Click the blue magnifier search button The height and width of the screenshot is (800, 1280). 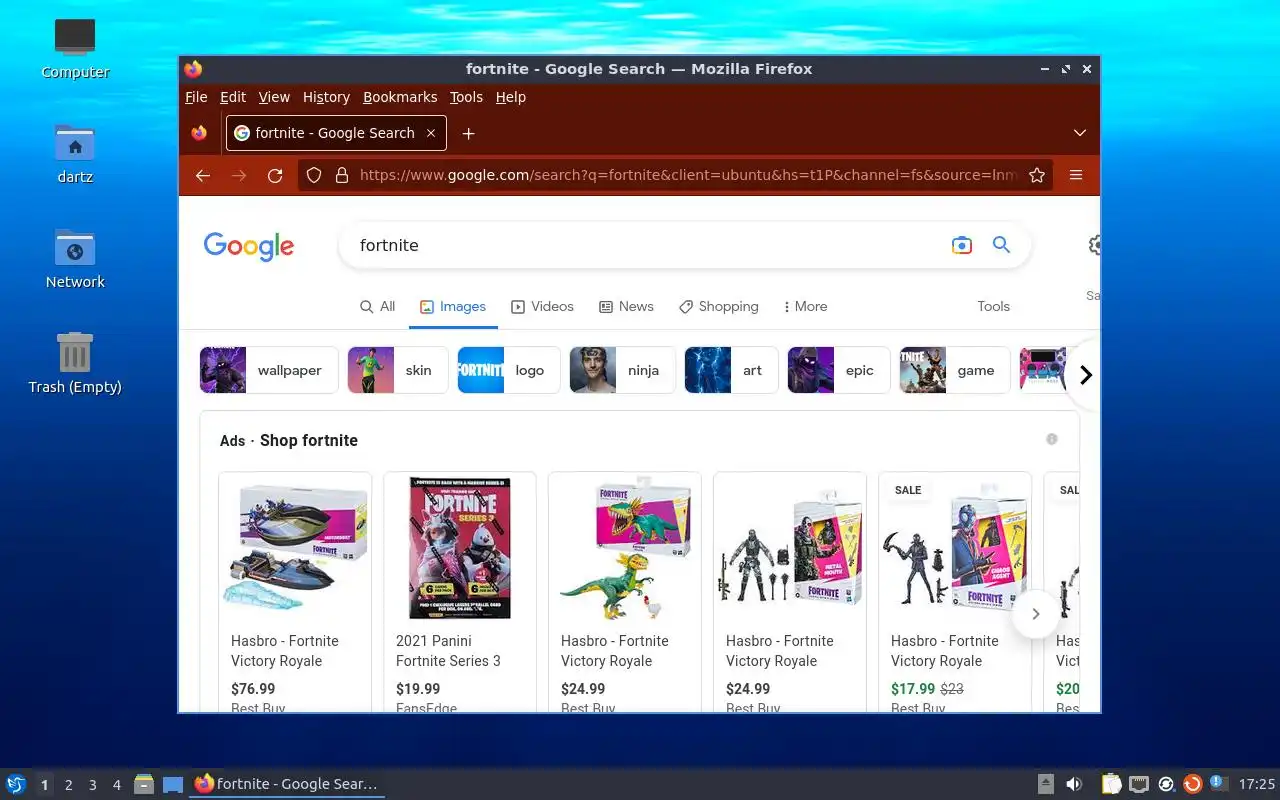(1001, 245)
